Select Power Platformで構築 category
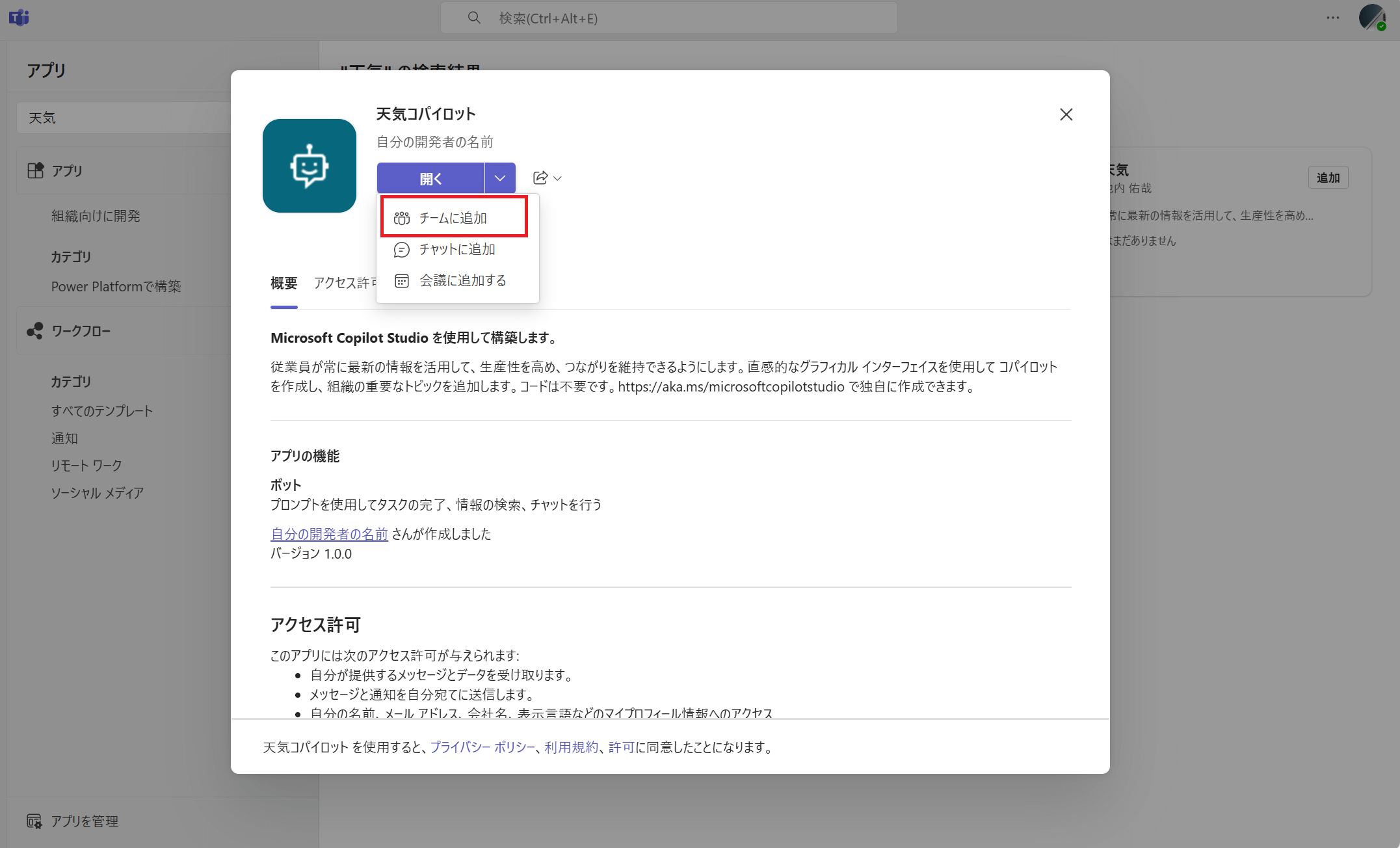 click(116, 286)
